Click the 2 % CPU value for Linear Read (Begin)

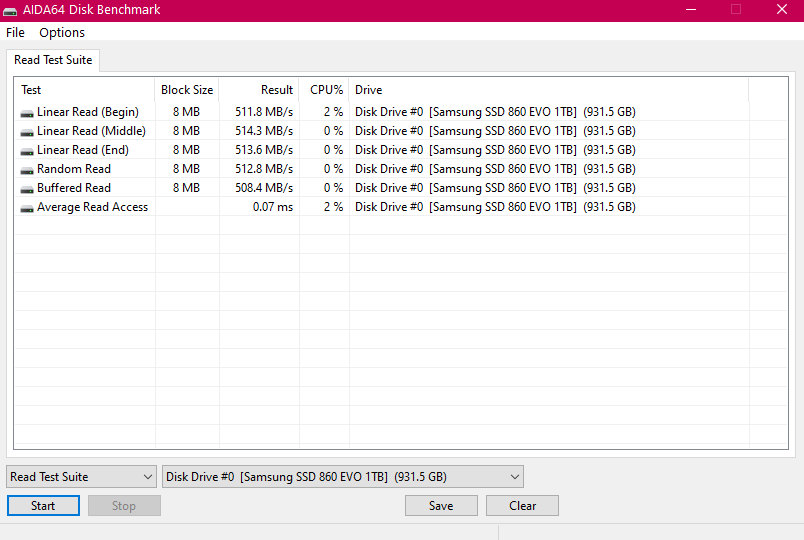pos(333,112)
